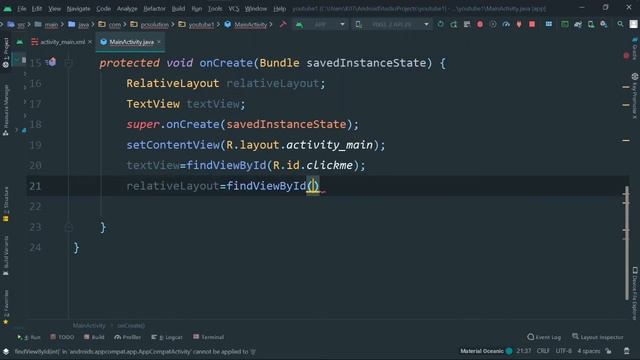Click the 21:37 cursor position status
Viewport: 640px width, 360px height.
tap(524, 351)
